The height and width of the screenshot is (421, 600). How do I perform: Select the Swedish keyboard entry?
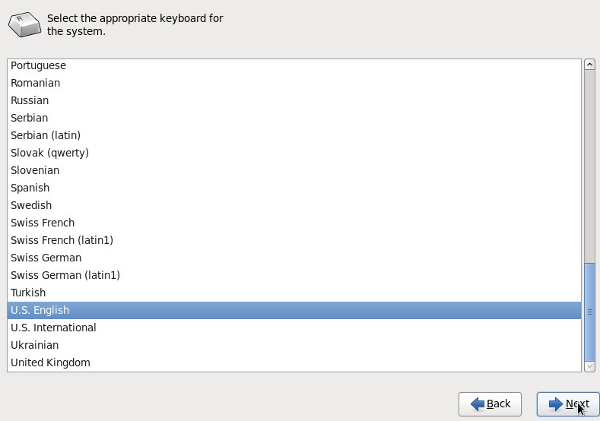(294, 205)
